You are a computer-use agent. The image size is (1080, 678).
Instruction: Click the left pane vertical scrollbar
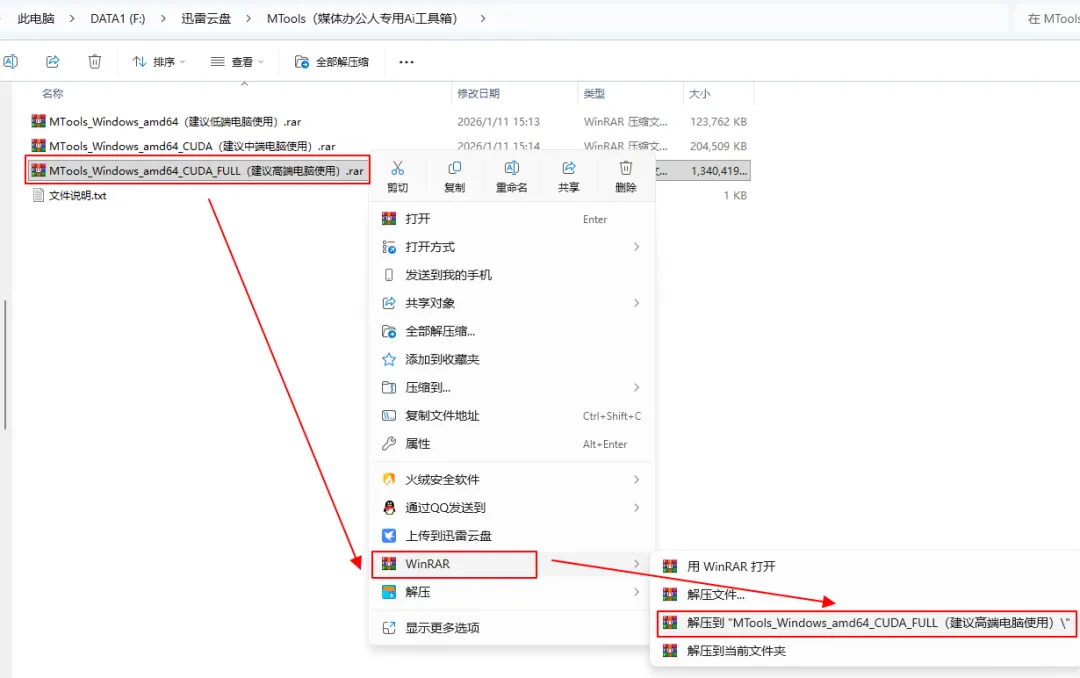(5, 364)
